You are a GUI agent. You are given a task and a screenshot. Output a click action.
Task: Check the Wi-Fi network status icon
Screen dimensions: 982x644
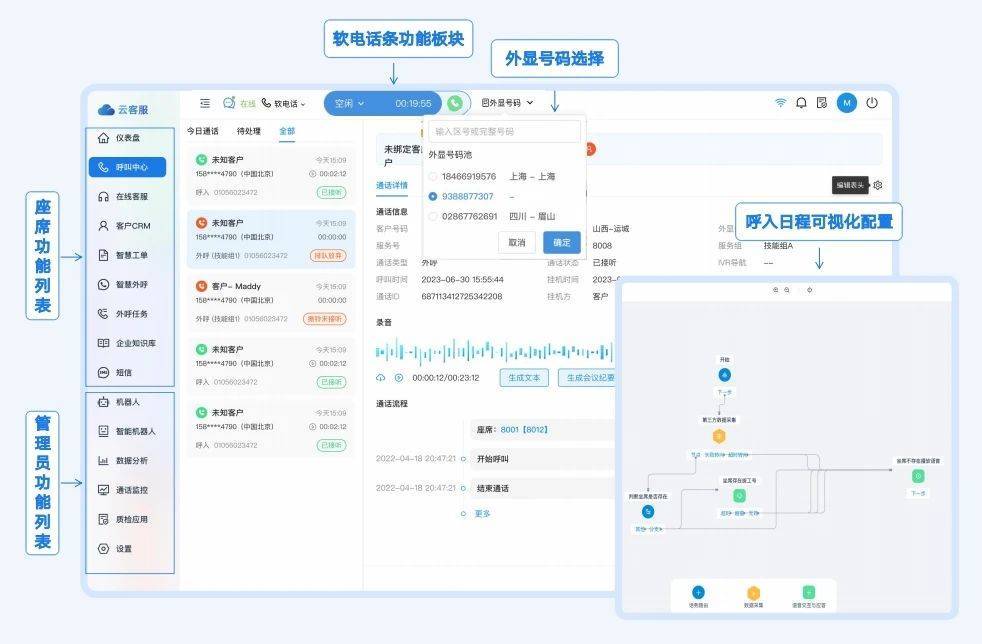point(780,103)
